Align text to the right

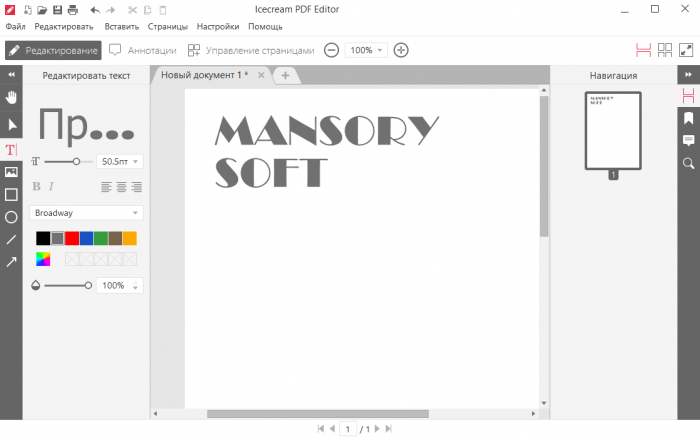click(x=137, y=187)
